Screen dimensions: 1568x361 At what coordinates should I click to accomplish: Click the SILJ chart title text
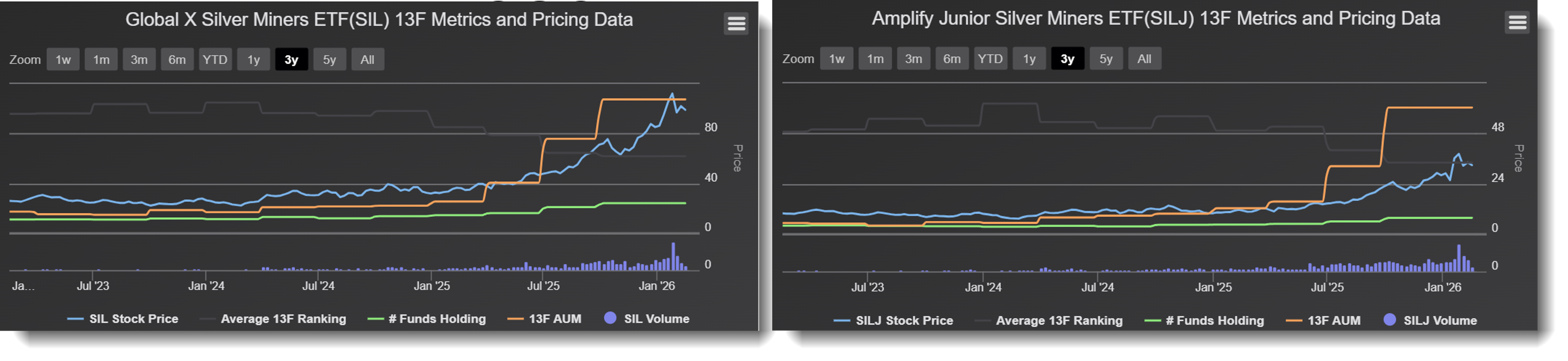click(x=1156, y=19)
